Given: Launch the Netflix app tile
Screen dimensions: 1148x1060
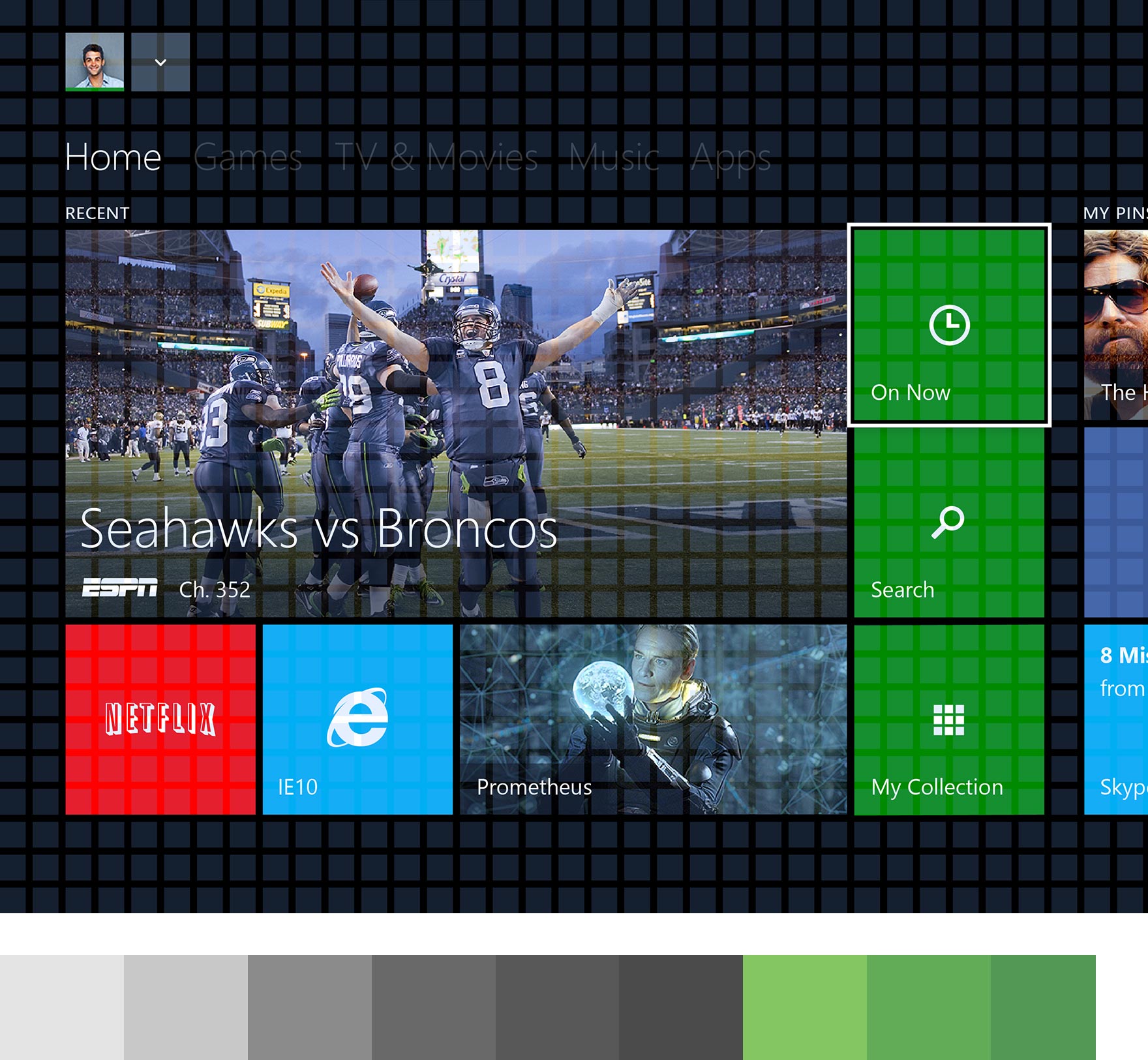Looking at the screenshot, I should tap(160, 719).
